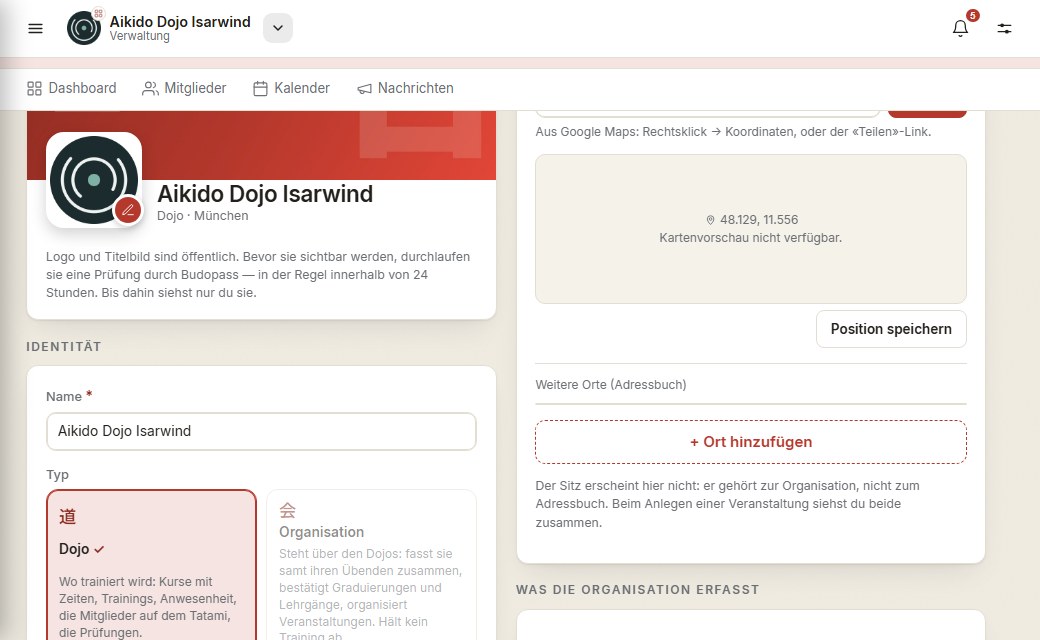Click the Position speichern button

coord(891,329)
